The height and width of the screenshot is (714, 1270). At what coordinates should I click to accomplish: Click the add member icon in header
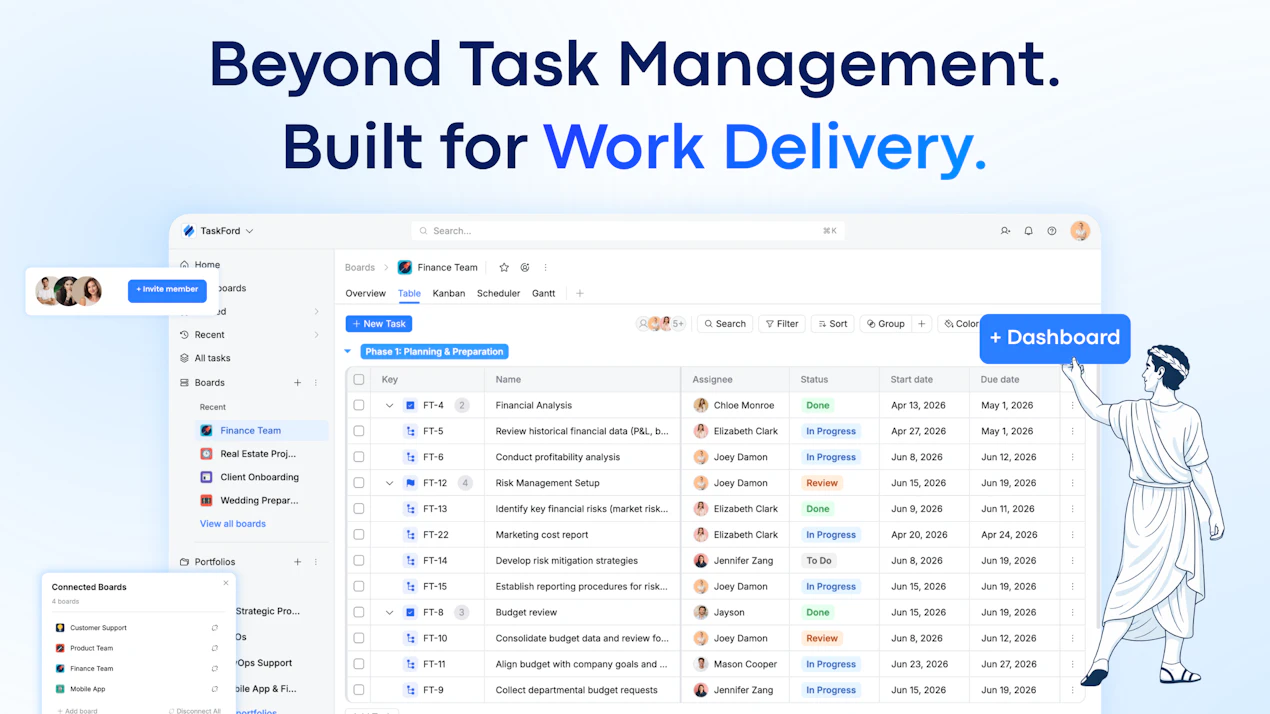[x=1005, y=231]
